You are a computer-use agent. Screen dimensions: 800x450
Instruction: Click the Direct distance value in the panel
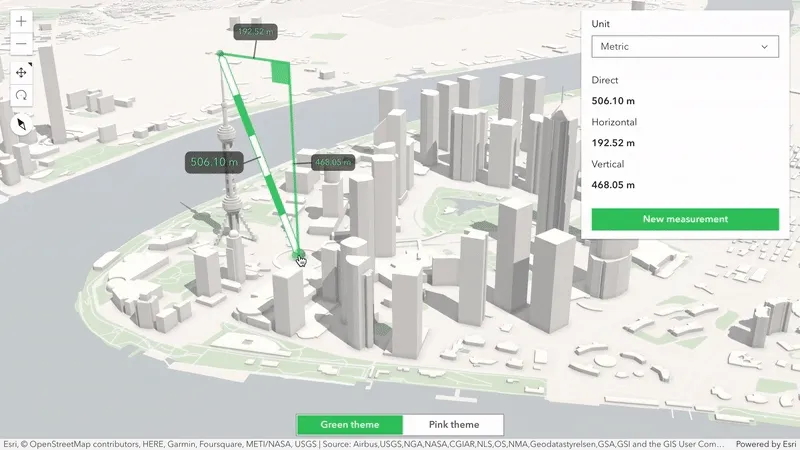coord(613,101)
